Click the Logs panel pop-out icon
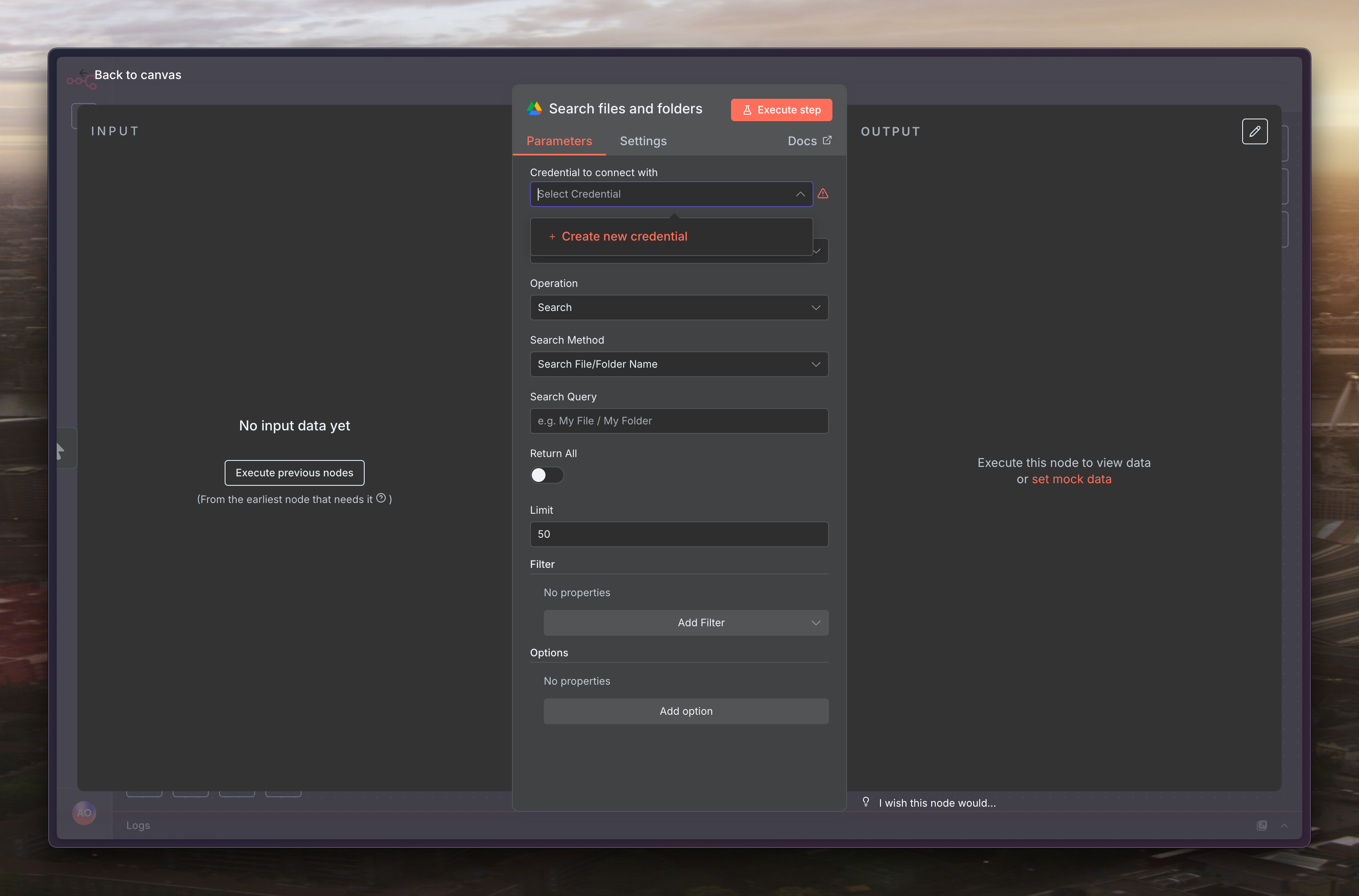This screenshot has height=896, width=1359. tap(1262, 825)
